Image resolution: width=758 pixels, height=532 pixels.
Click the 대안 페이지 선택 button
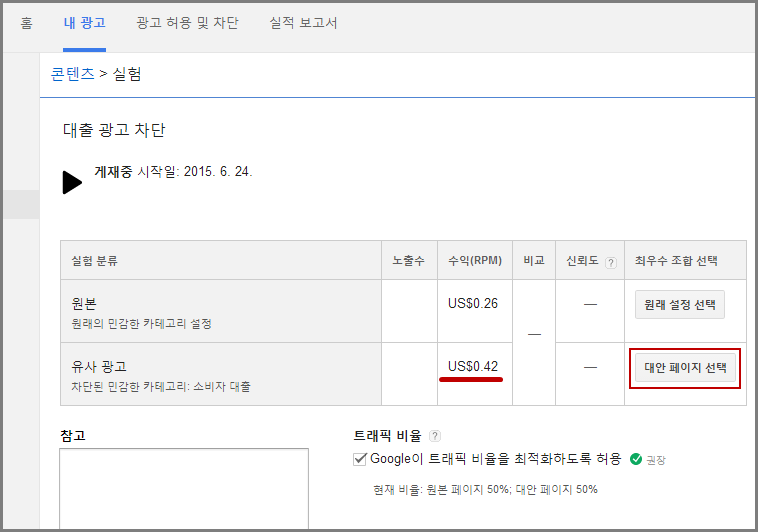(x=685, y=368)
